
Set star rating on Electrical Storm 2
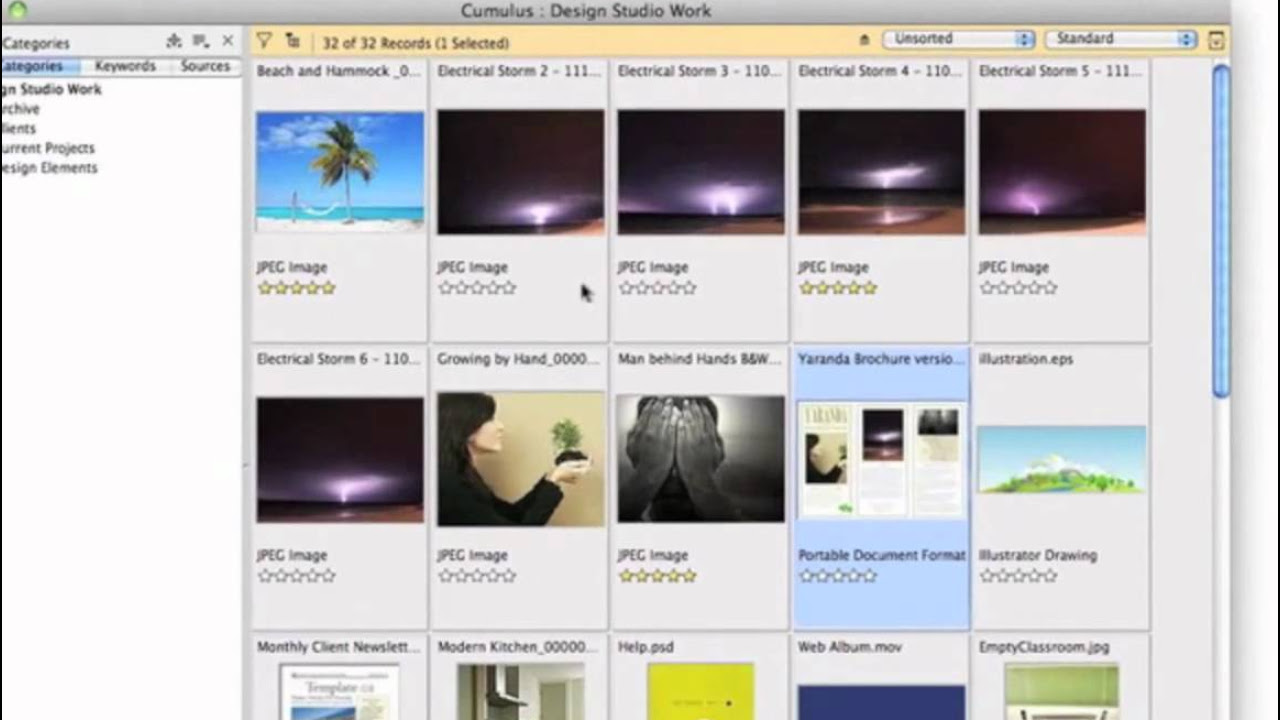coord(477,288)
